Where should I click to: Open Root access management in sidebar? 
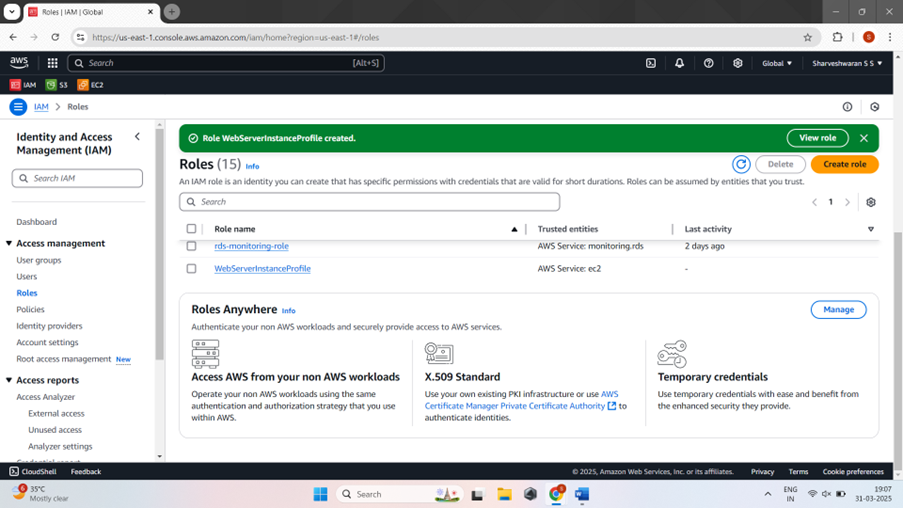pos(63,359)
